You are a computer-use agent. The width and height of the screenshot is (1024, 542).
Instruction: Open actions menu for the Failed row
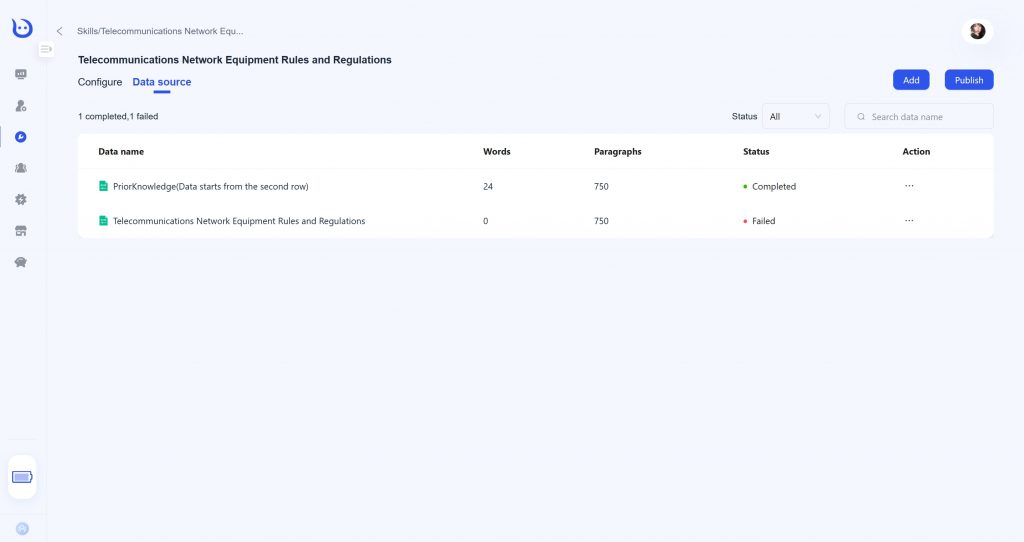[909, 221]
